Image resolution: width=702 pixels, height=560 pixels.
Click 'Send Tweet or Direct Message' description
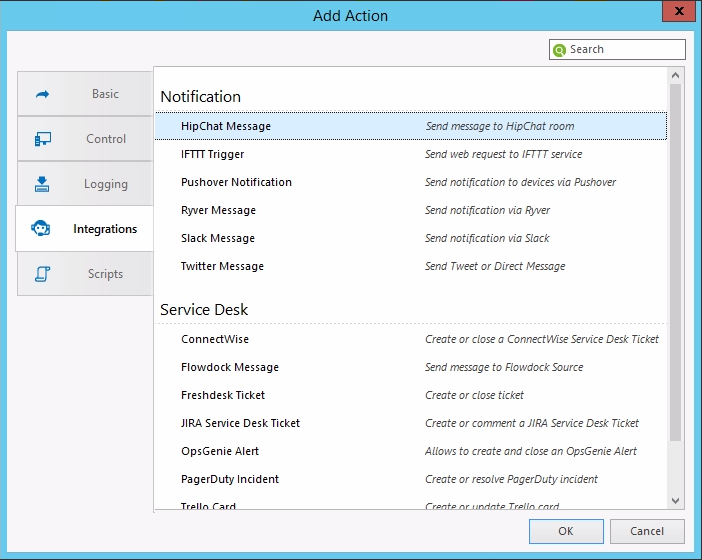tap(495, 266)
